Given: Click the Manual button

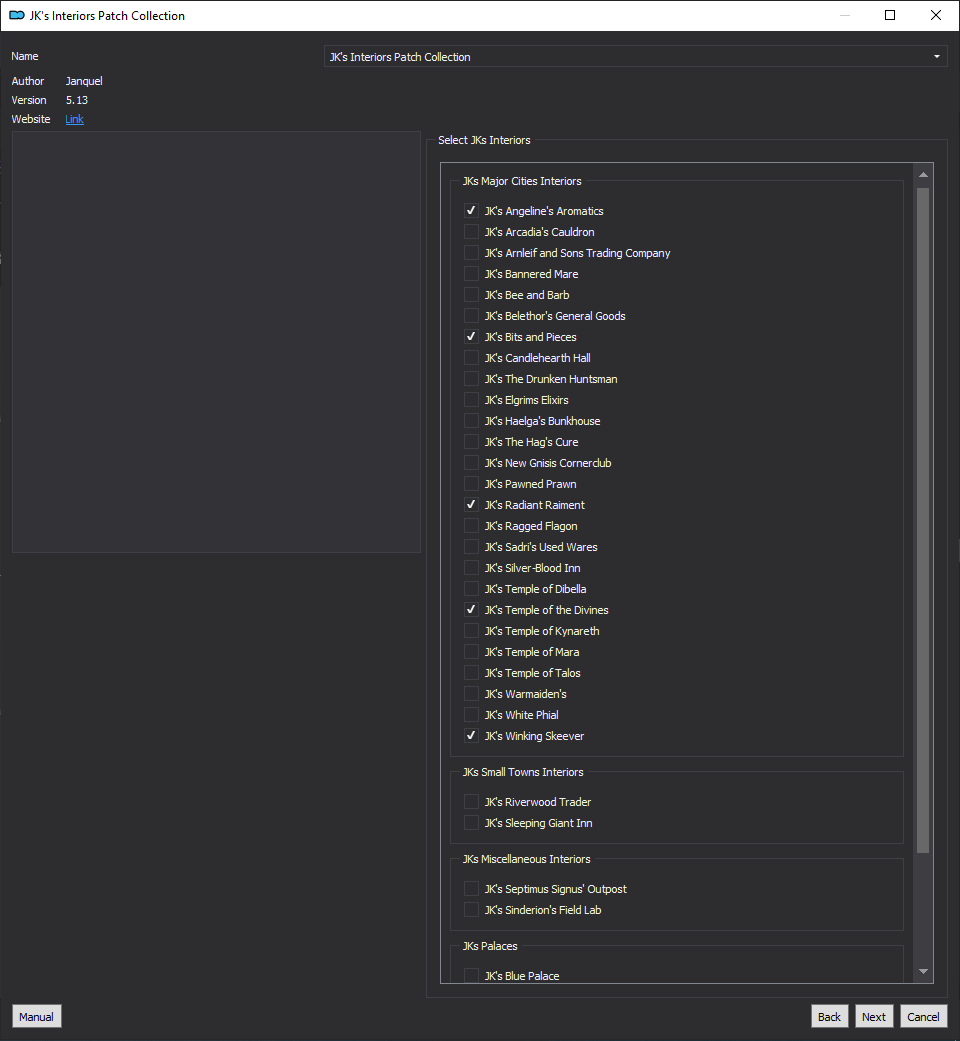Looking at the screenshot, I should point(37,1016).
